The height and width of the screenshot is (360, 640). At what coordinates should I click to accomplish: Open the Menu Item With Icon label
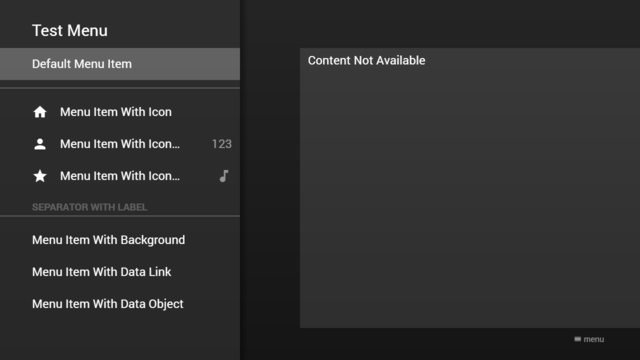(116, 112)
